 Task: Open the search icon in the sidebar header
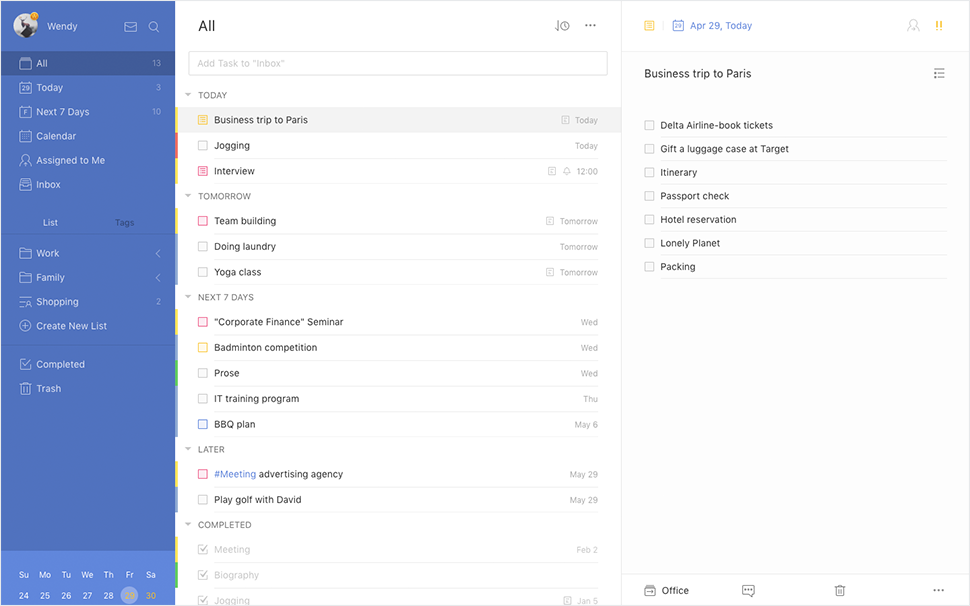pos(154,26)
